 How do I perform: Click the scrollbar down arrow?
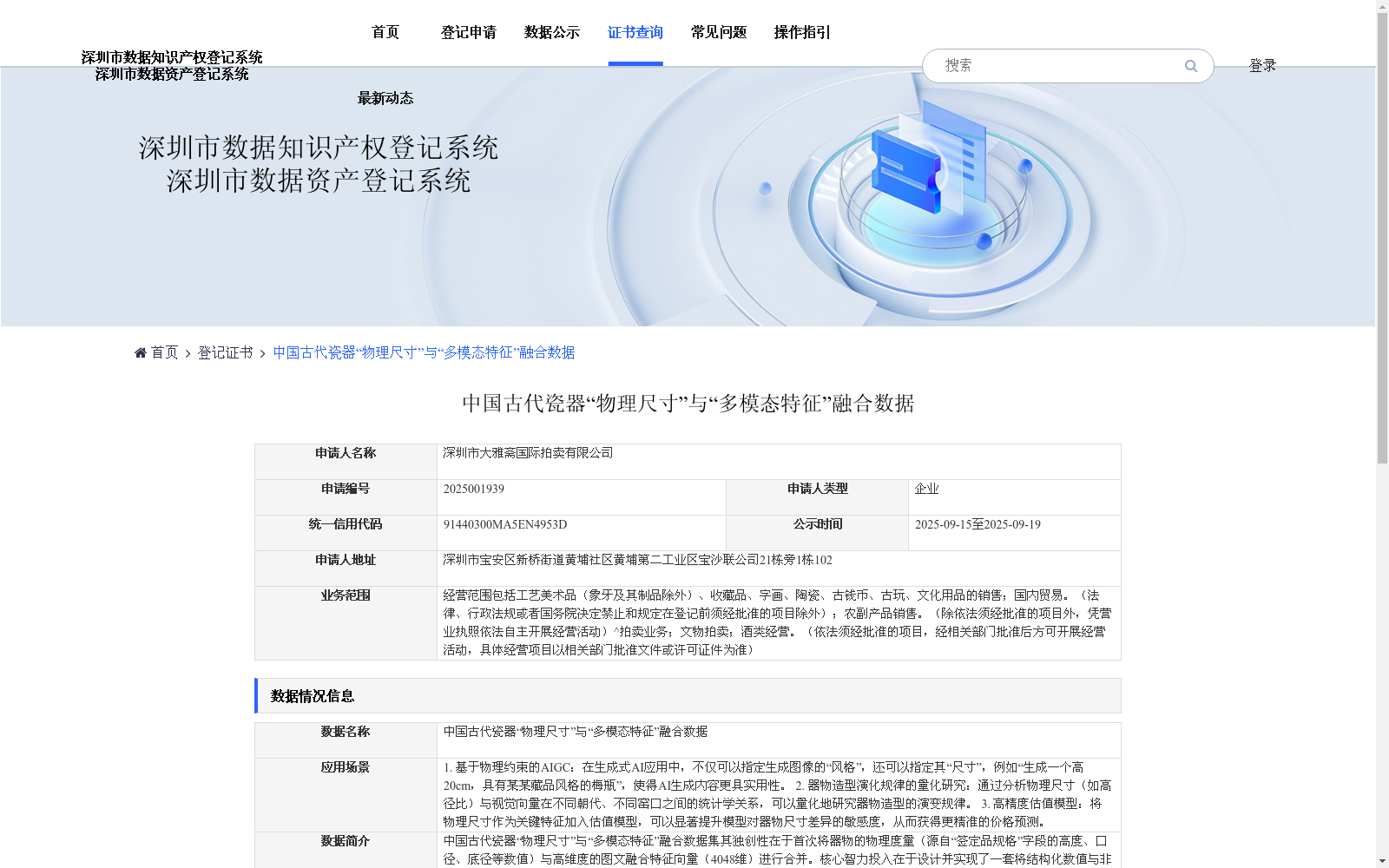[1382, 861]
